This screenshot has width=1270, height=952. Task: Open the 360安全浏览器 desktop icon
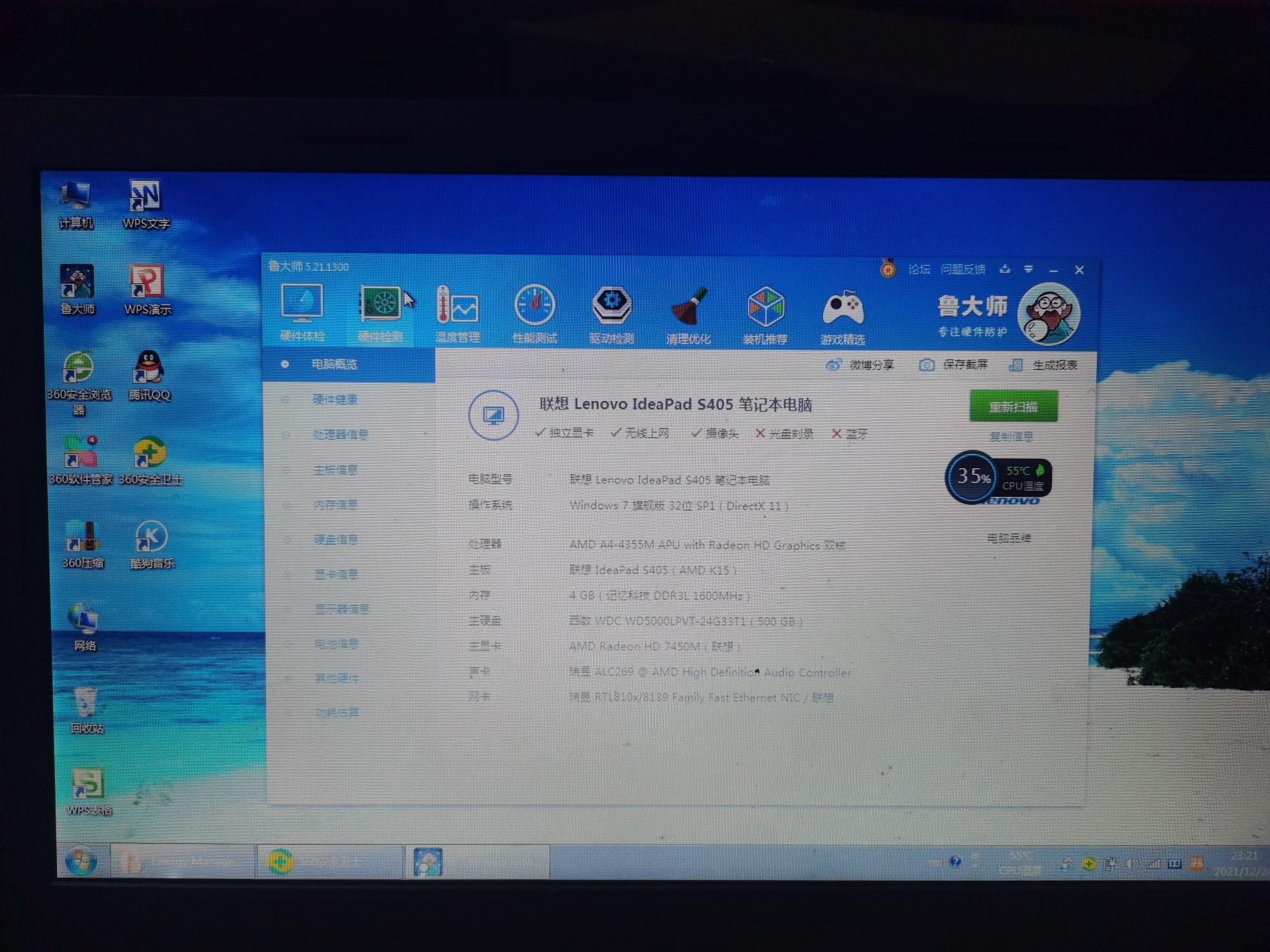coord(79,383)
